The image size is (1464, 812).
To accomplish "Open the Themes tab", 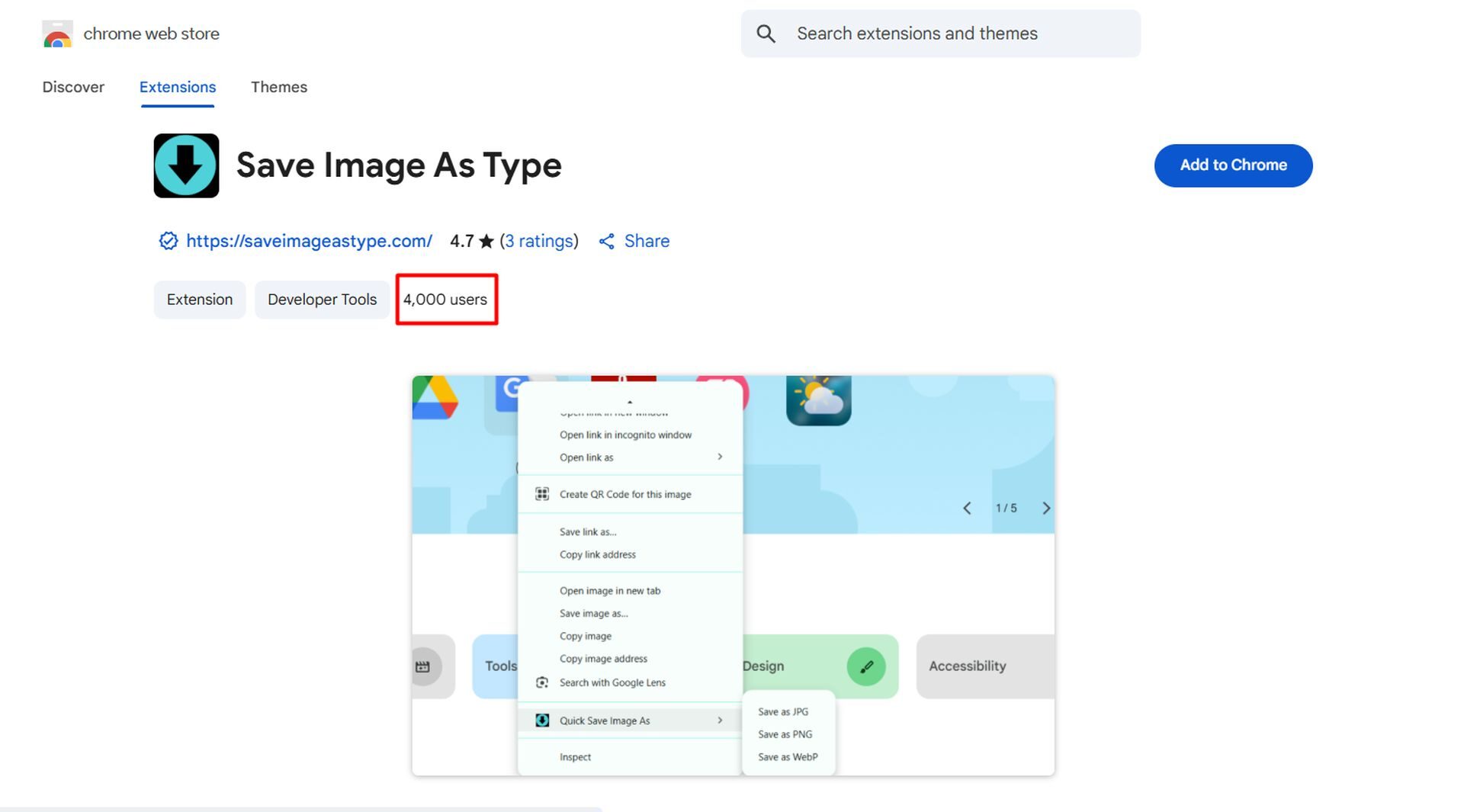I will 279,87.
